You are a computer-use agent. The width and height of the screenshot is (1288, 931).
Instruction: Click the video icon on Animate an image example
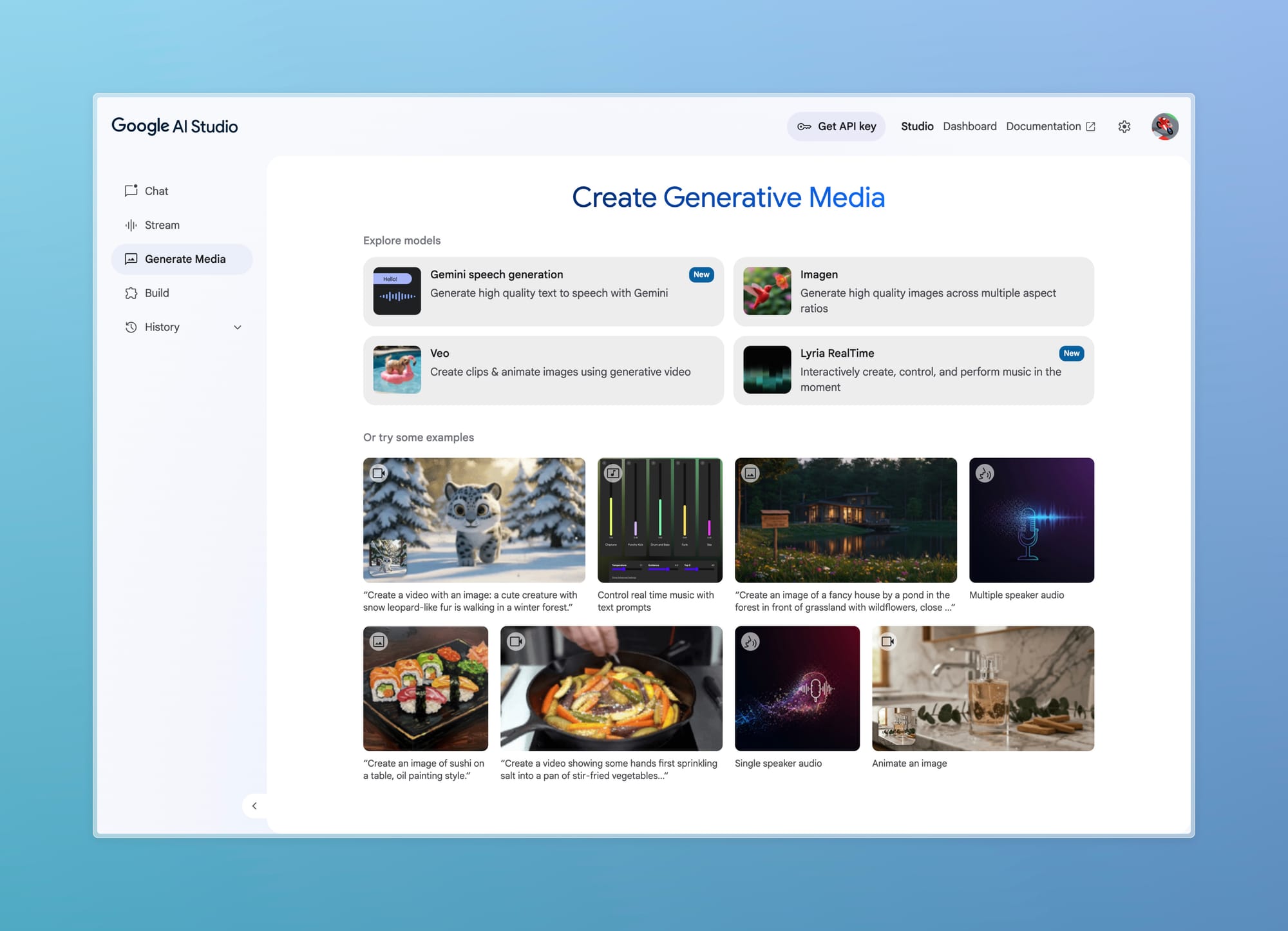pyautogui.click(x=887, y=641)
